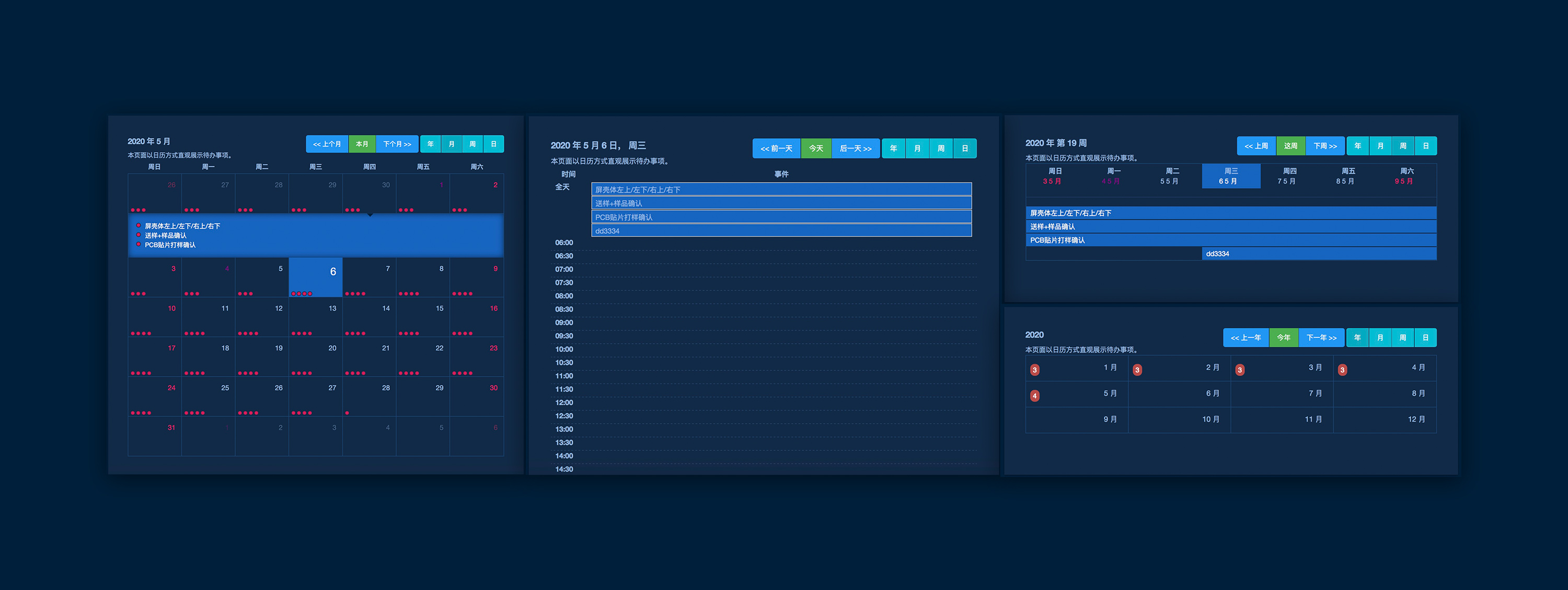Click the '<< 前一天' previous day button
The height and width of the screenshot is (590, 1568).
tap(776, 149)
